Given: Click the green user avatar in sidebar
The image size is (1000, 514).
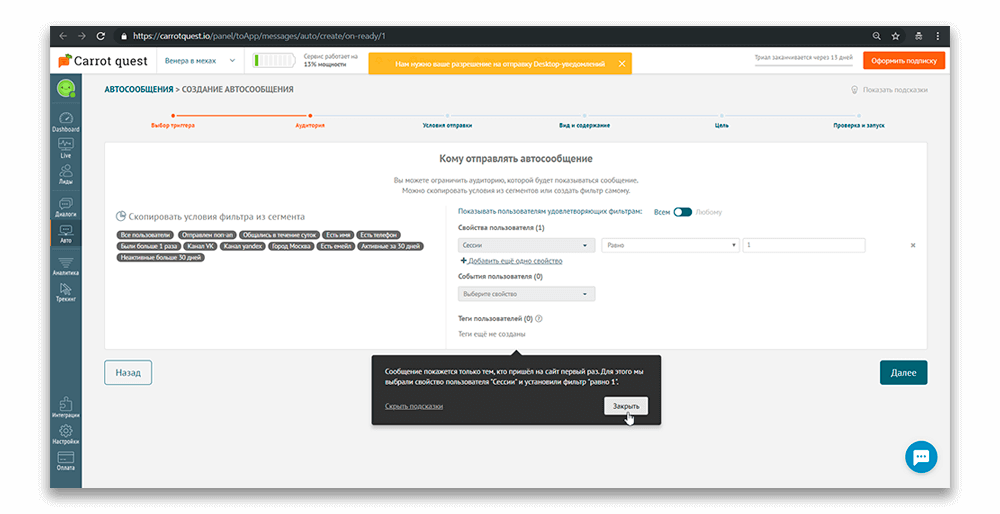Looking at the screenshot, I should (66, 88).
